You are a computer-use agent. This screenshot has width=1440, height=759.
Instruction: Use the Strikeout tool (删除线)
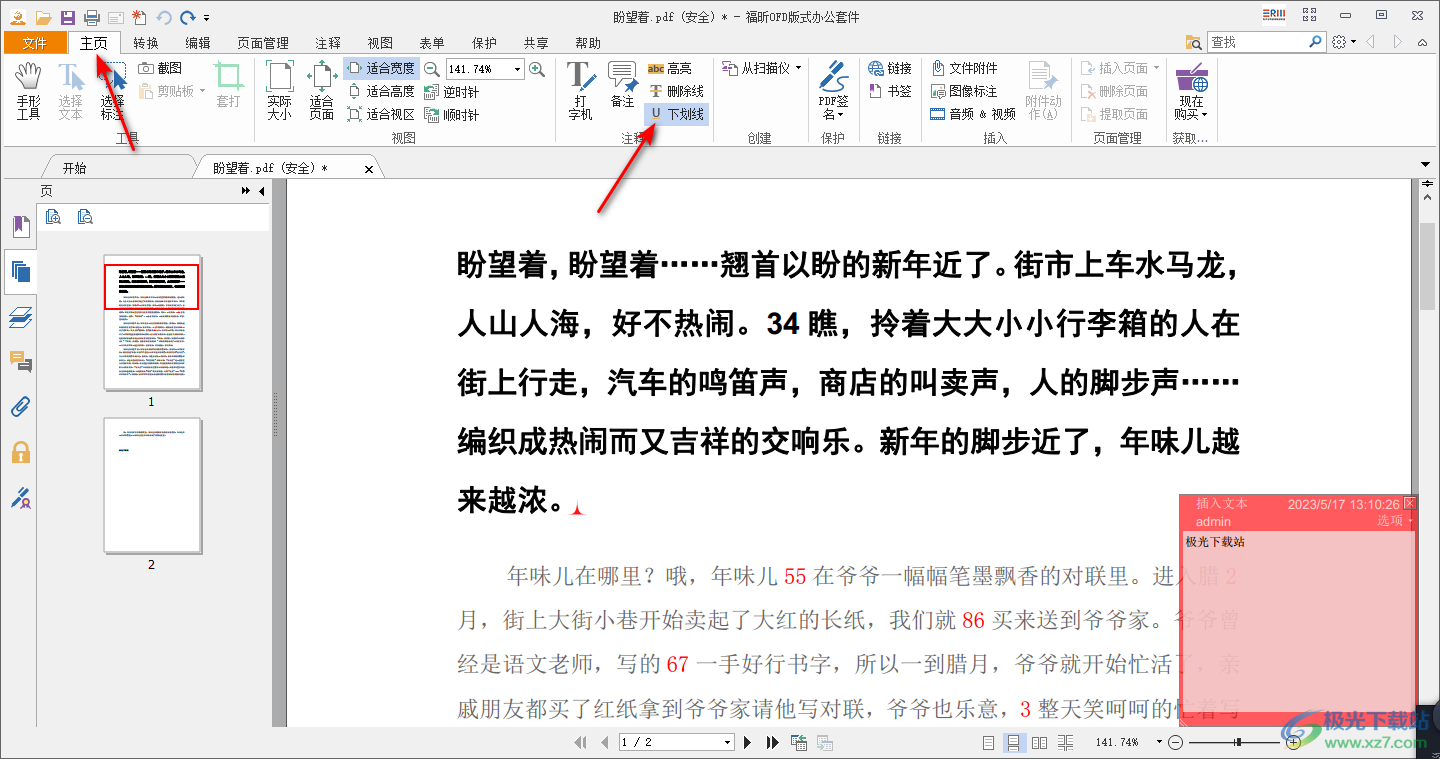[676, 91]
